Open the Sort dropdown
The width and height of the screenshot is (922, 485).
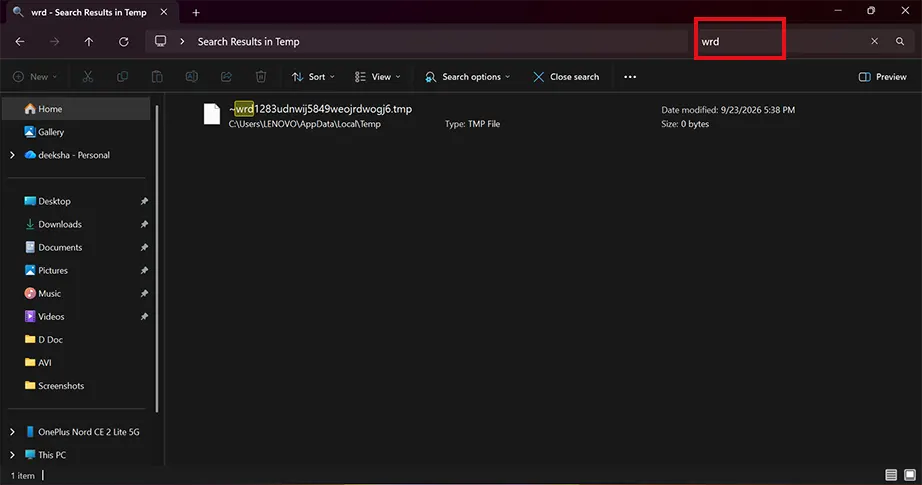coord(313,77)
